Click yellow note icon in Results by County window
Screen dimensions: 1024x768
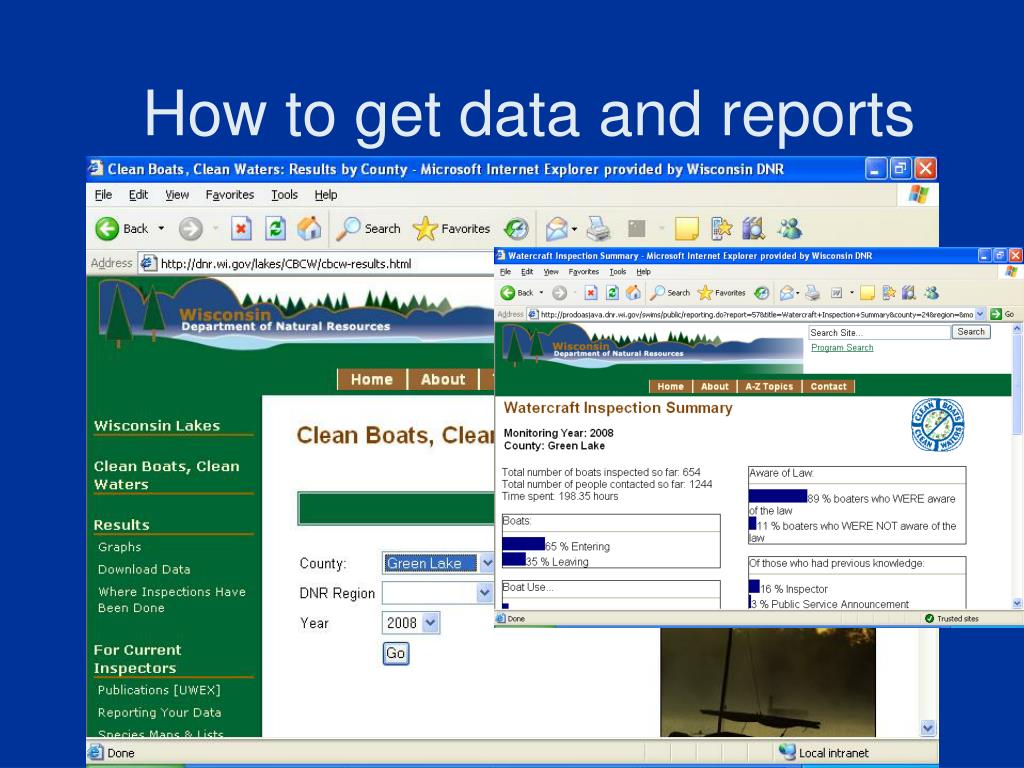click(x=686, y=229)
